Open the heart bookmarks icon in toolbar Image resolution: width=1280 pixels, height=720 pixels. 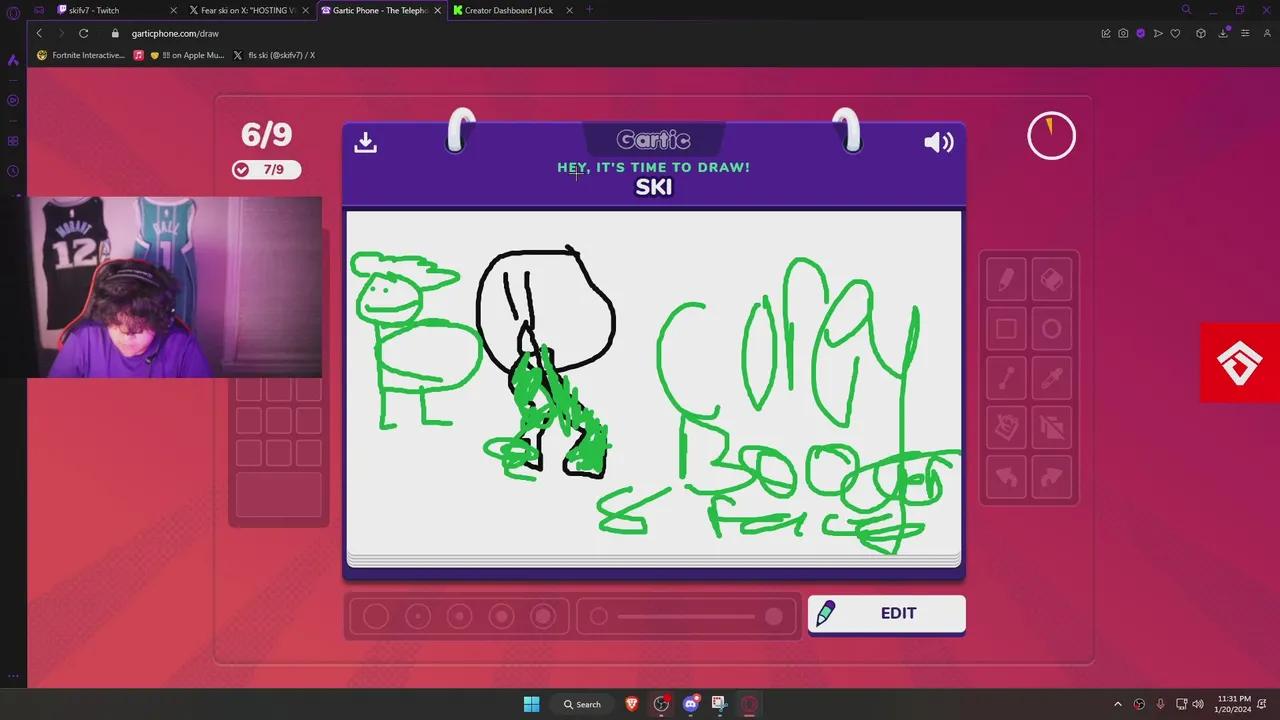pos(1175,33)
